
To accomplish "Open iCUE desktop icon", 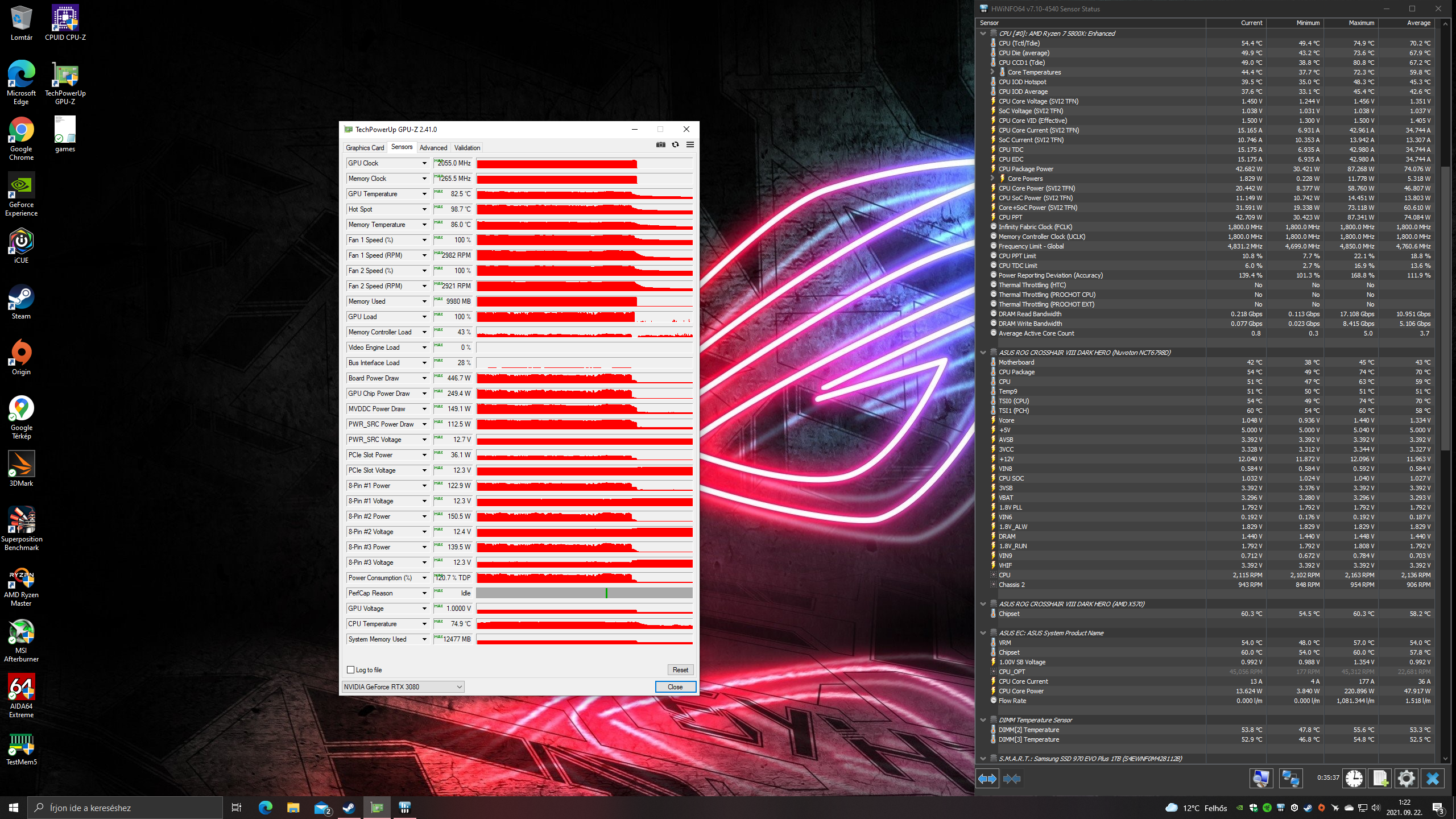I will click(22, 246).
